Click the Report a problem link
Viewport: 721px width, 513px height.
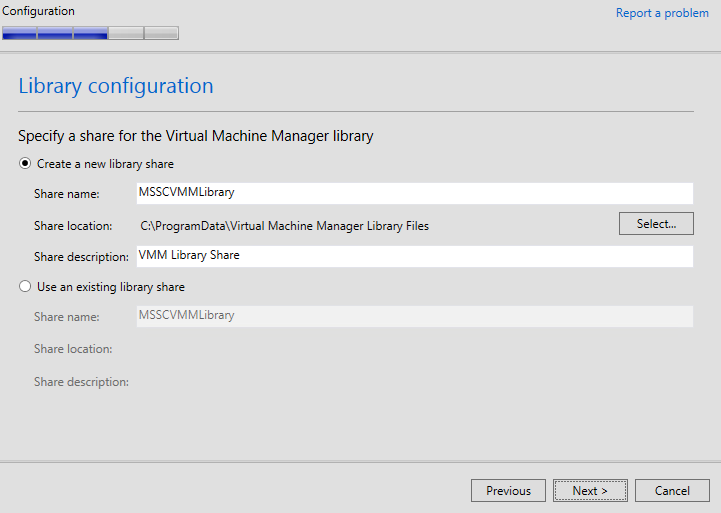pos(662,13)
